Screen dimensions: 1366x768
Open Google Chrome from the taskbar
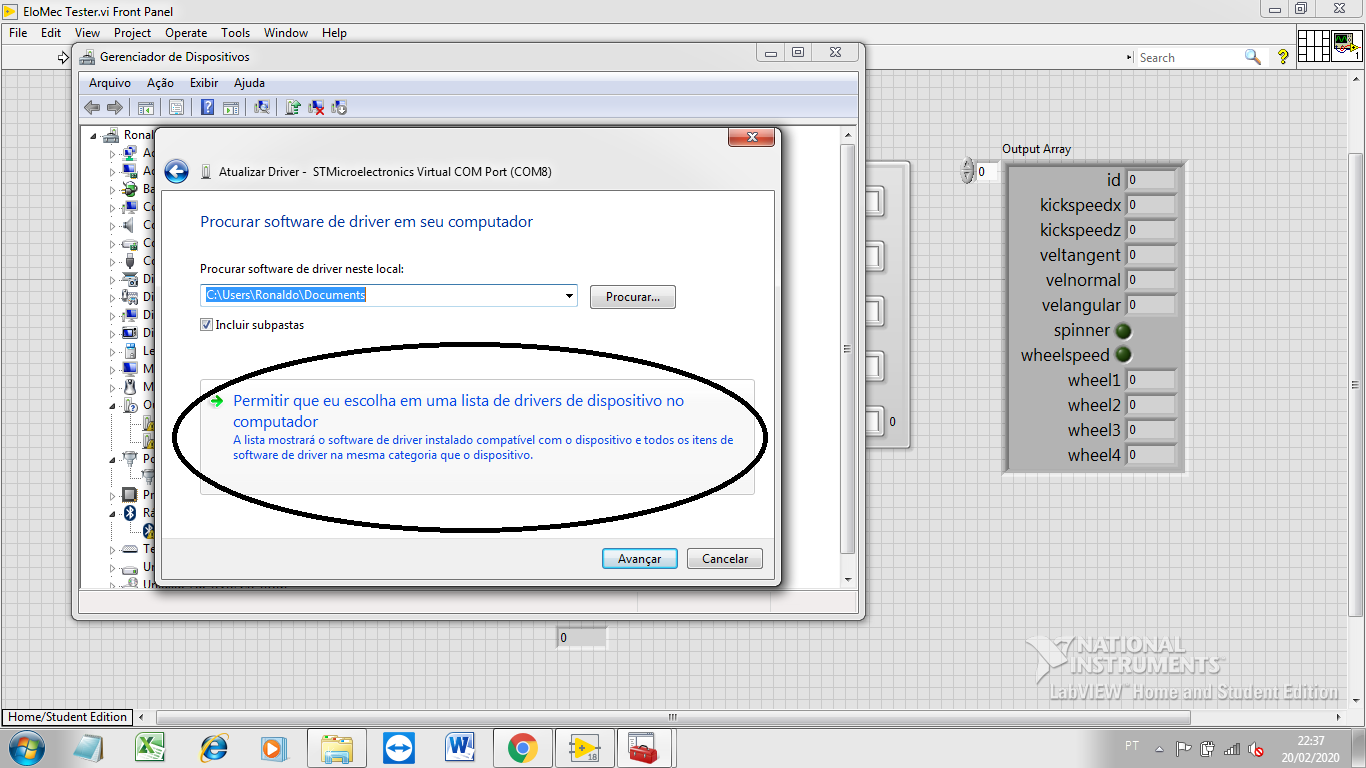coord(522,747)
